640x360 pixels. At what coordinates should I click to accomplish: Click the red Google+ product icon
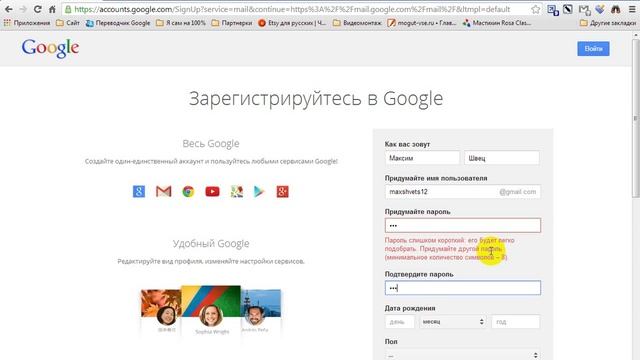click(282, 191)
